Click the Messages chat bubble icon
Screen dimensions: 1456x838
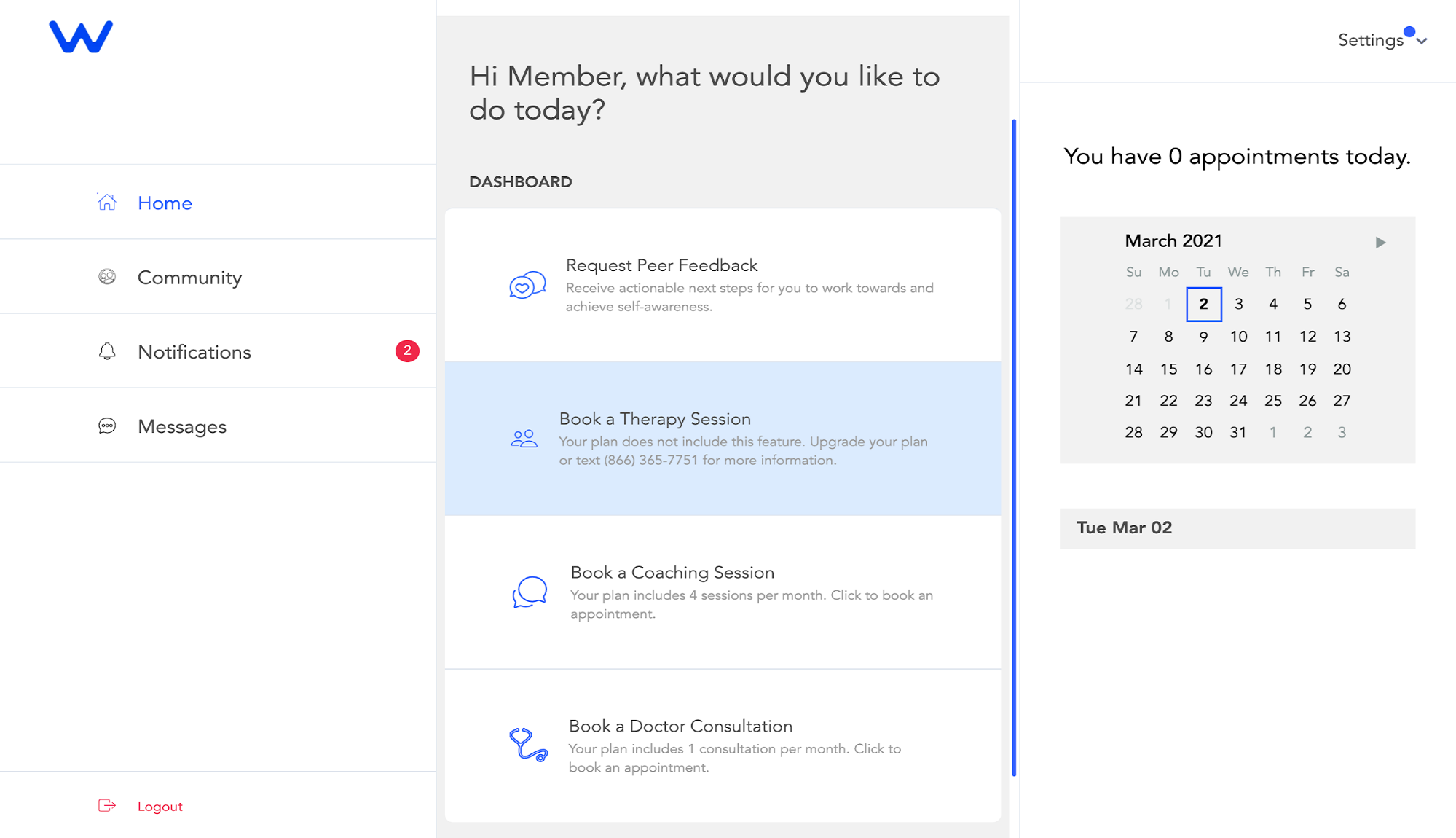(x=107, y=426)
